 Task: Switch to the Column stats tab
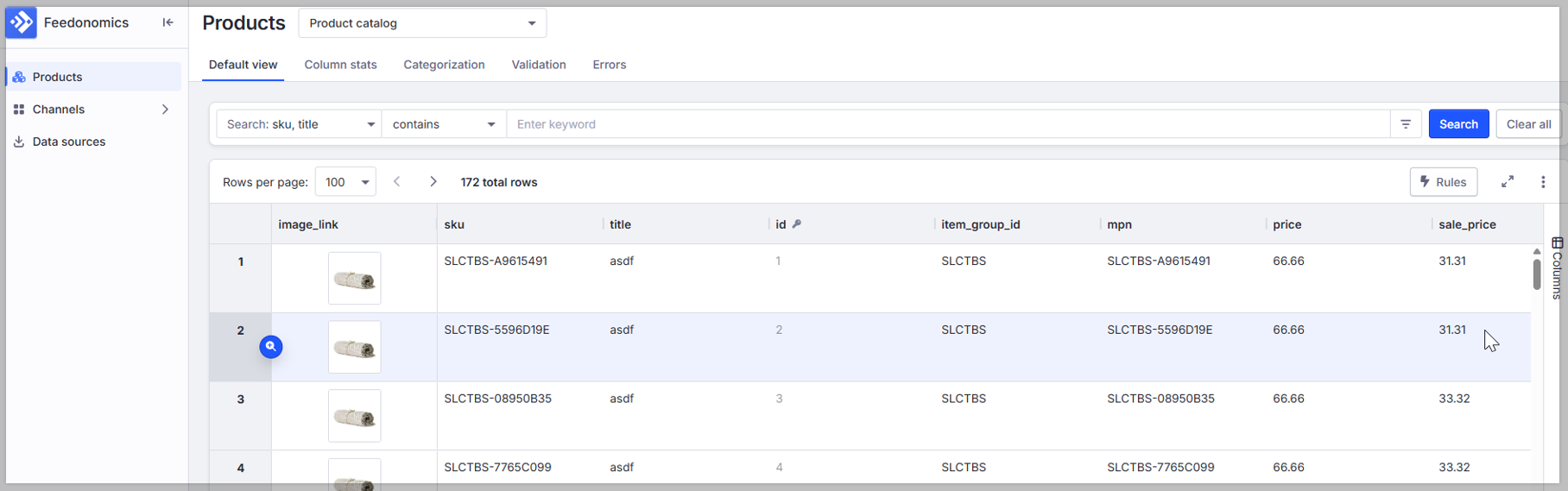click(340, 65)
